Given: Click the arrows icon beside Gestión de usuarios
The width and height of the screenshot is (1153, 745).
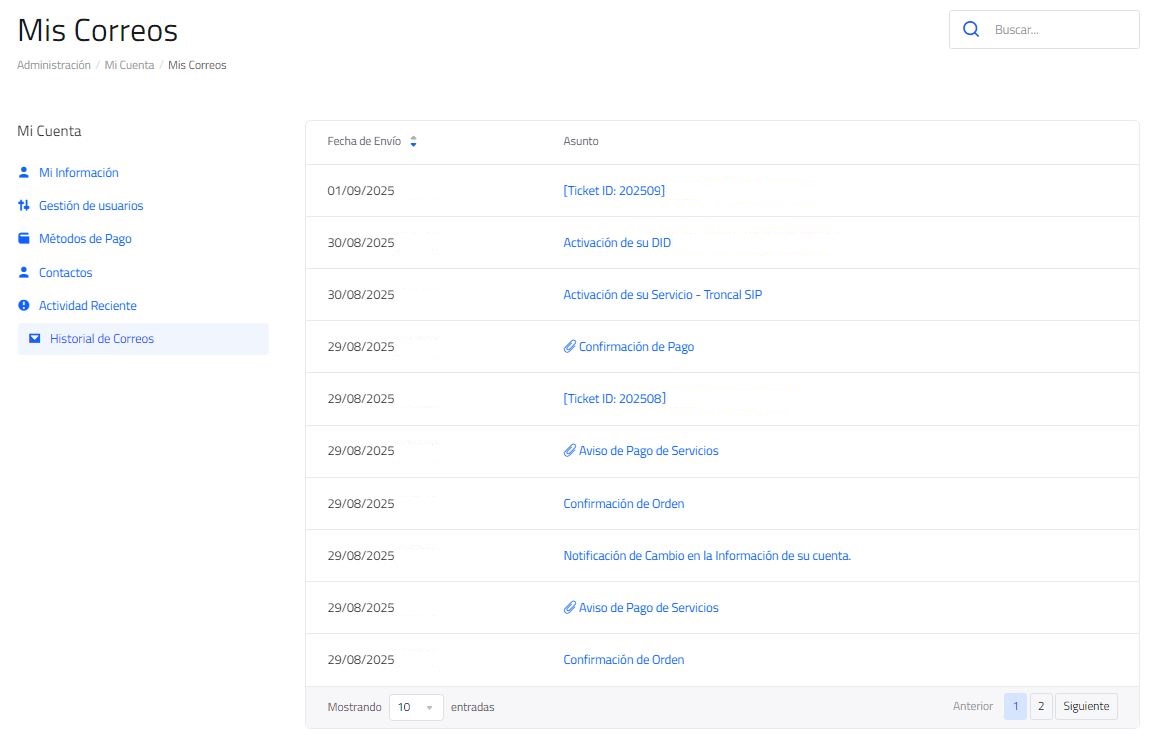Looking at the screenshot, I should click(24, 205).
